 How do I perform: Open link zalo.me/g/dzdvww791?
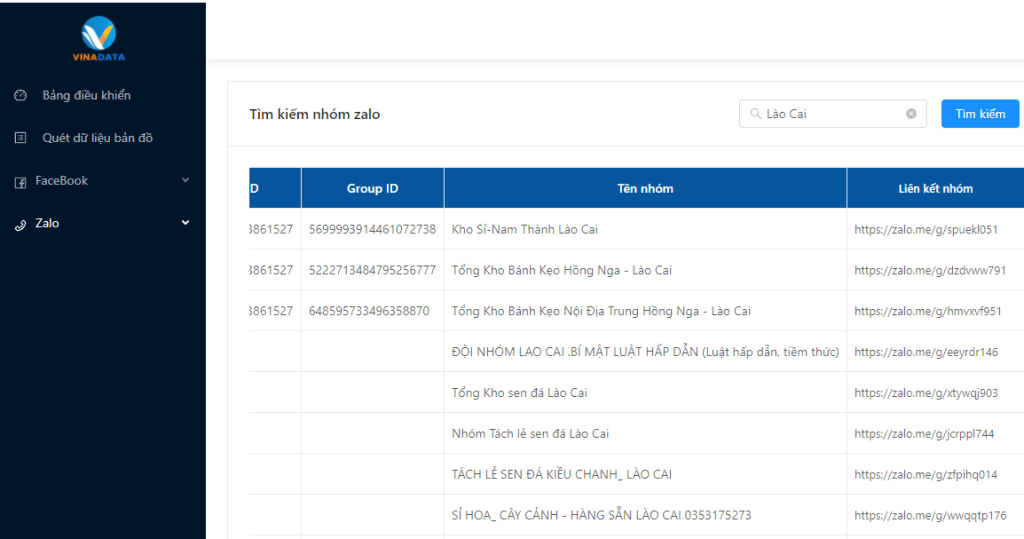[x=930, y=271]
